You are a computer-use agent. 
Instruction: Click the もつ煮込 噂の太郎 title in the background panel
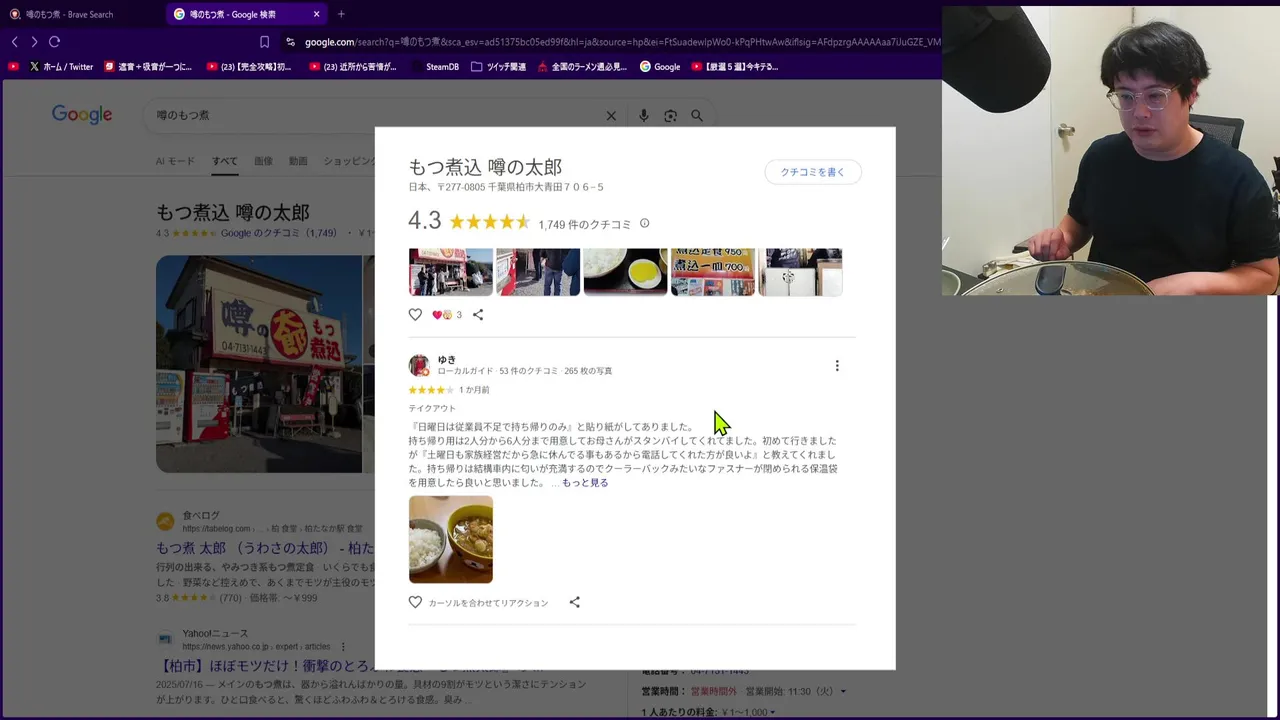233,212
